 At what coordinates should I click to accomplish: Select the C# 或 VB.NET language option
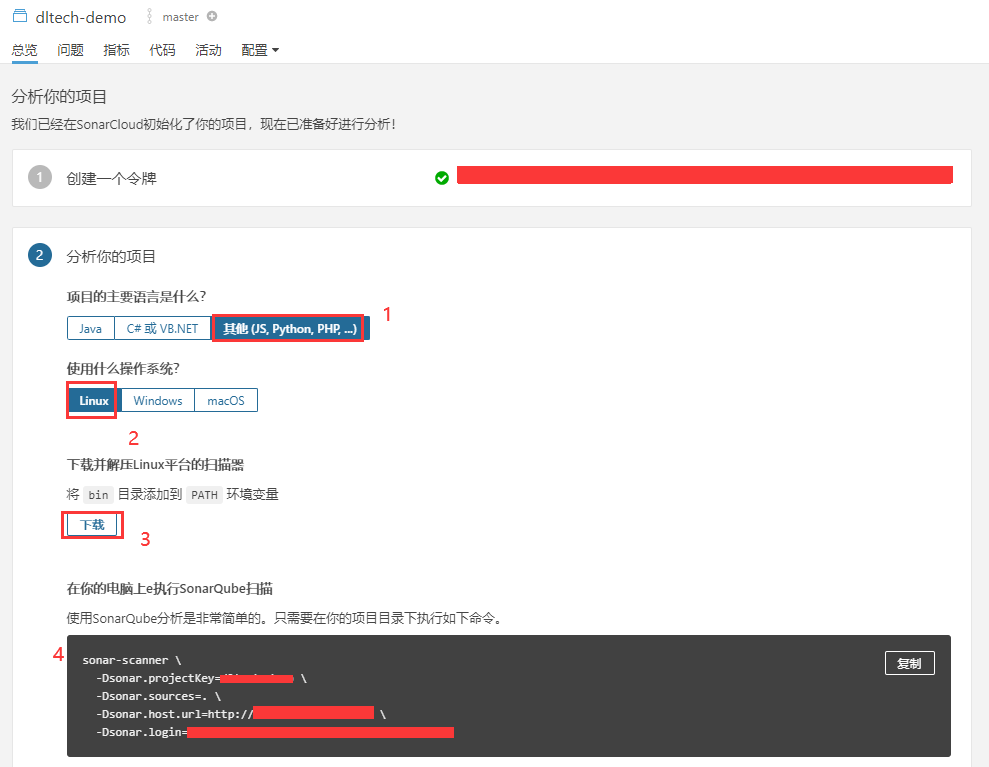pyautogui.click(x=162, y=327)
